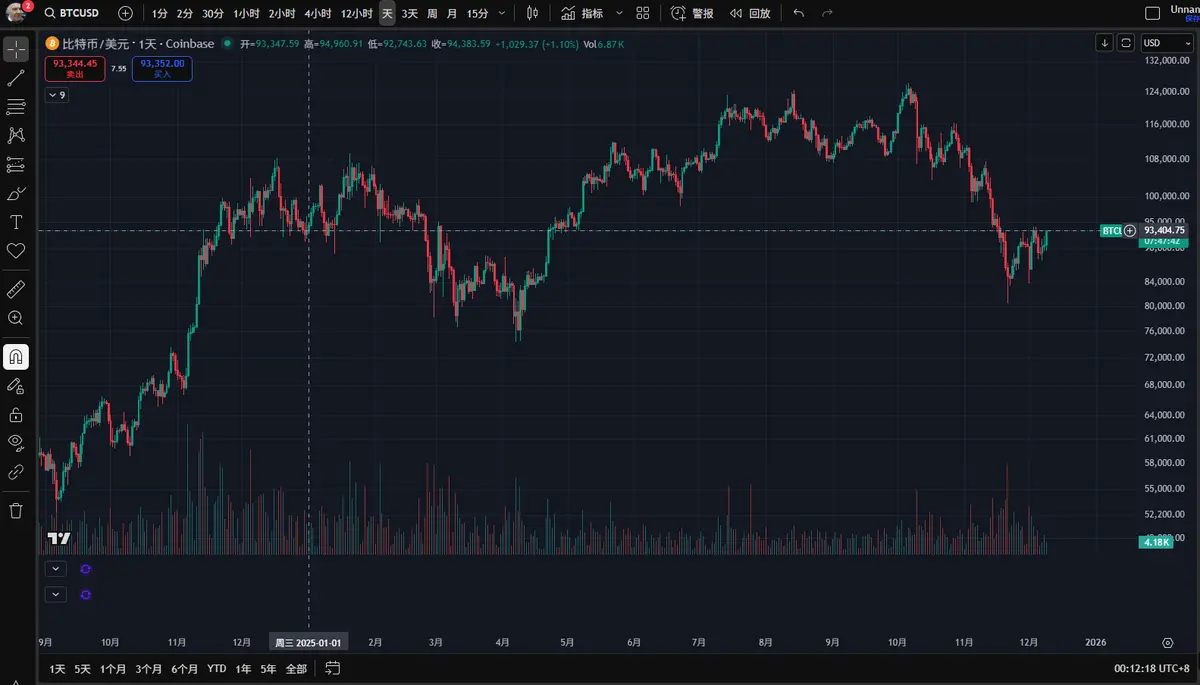The height and width of the screenshot is (685, 1200).
Task: Click the red 卖出 sell price button
Action: click(75, 68)
